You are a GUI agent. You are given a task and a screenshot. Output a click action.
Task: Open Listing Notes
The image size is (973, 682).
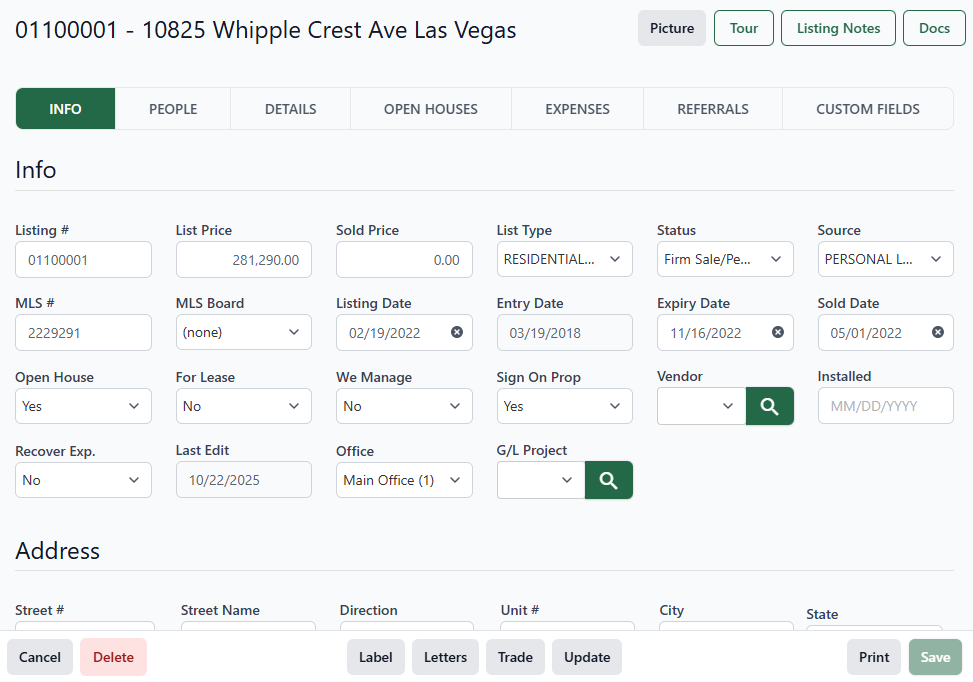(x=838, y=28)
